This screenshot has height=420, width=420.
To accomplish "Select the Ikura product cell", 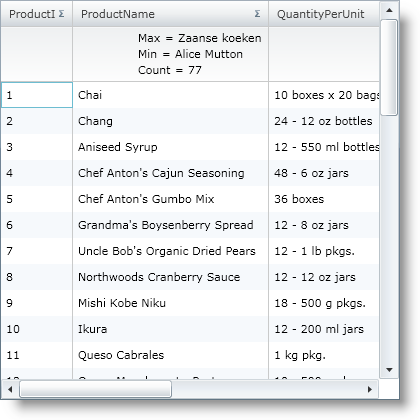I will [171, 329].
